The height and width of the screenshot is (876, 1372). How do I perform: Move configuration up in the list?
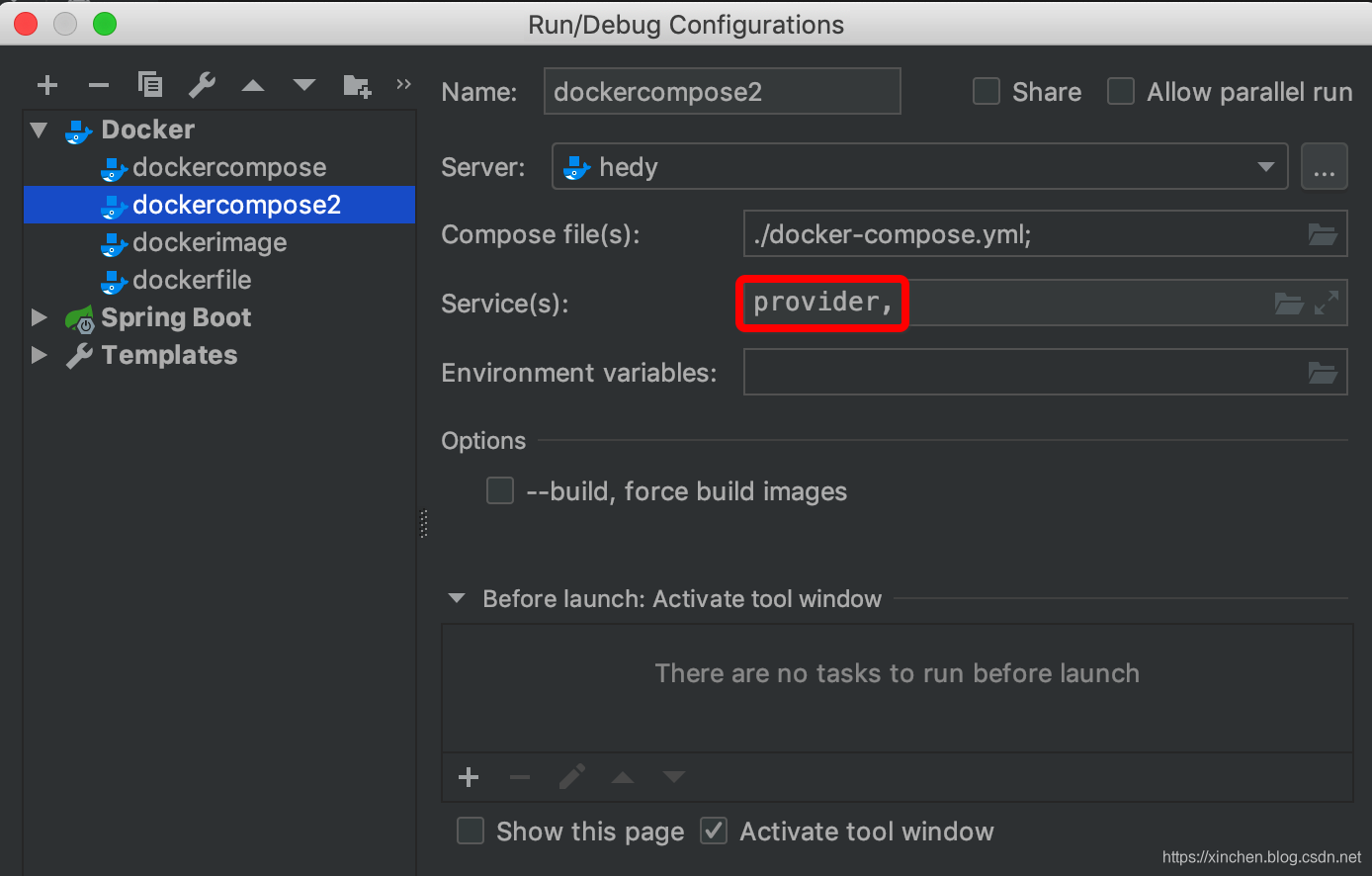pyautogui.click(x=253, y=86)
